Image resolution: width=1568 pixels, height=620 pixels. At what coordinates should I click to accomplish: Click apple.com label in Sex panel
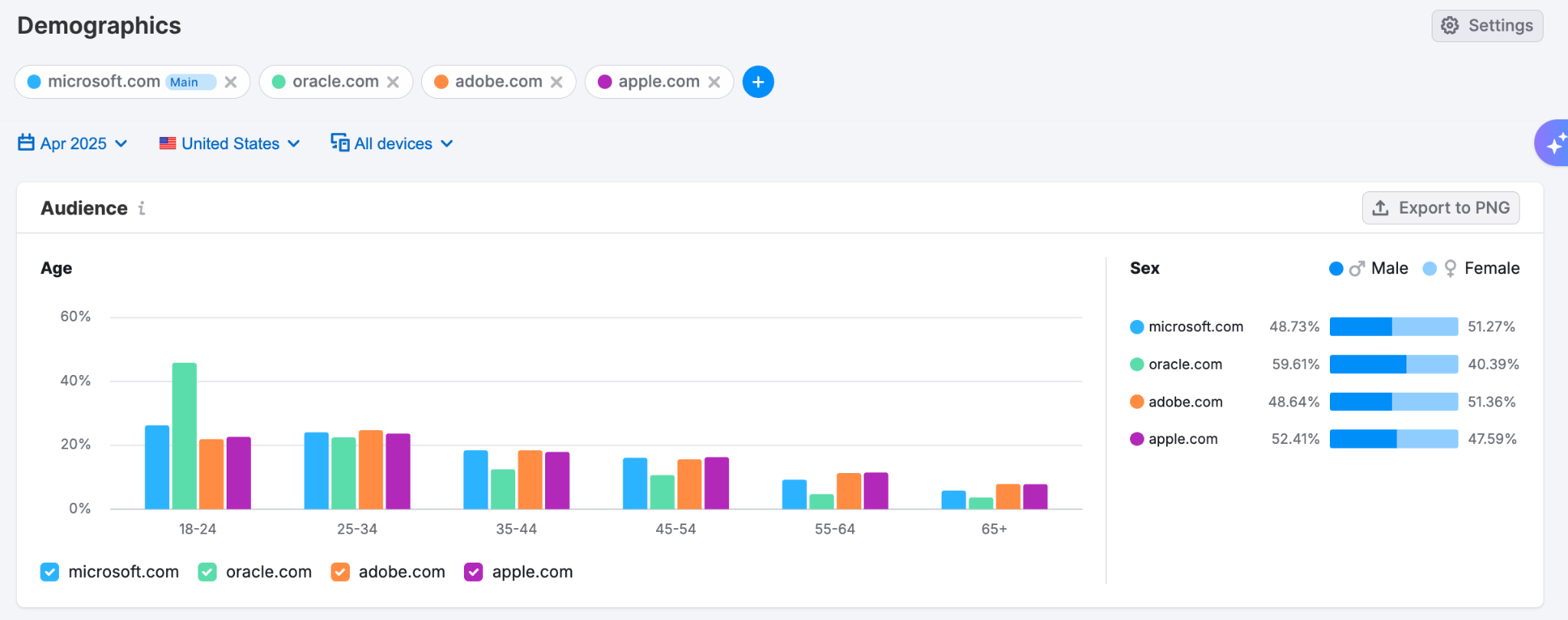tap(1183, 439)
